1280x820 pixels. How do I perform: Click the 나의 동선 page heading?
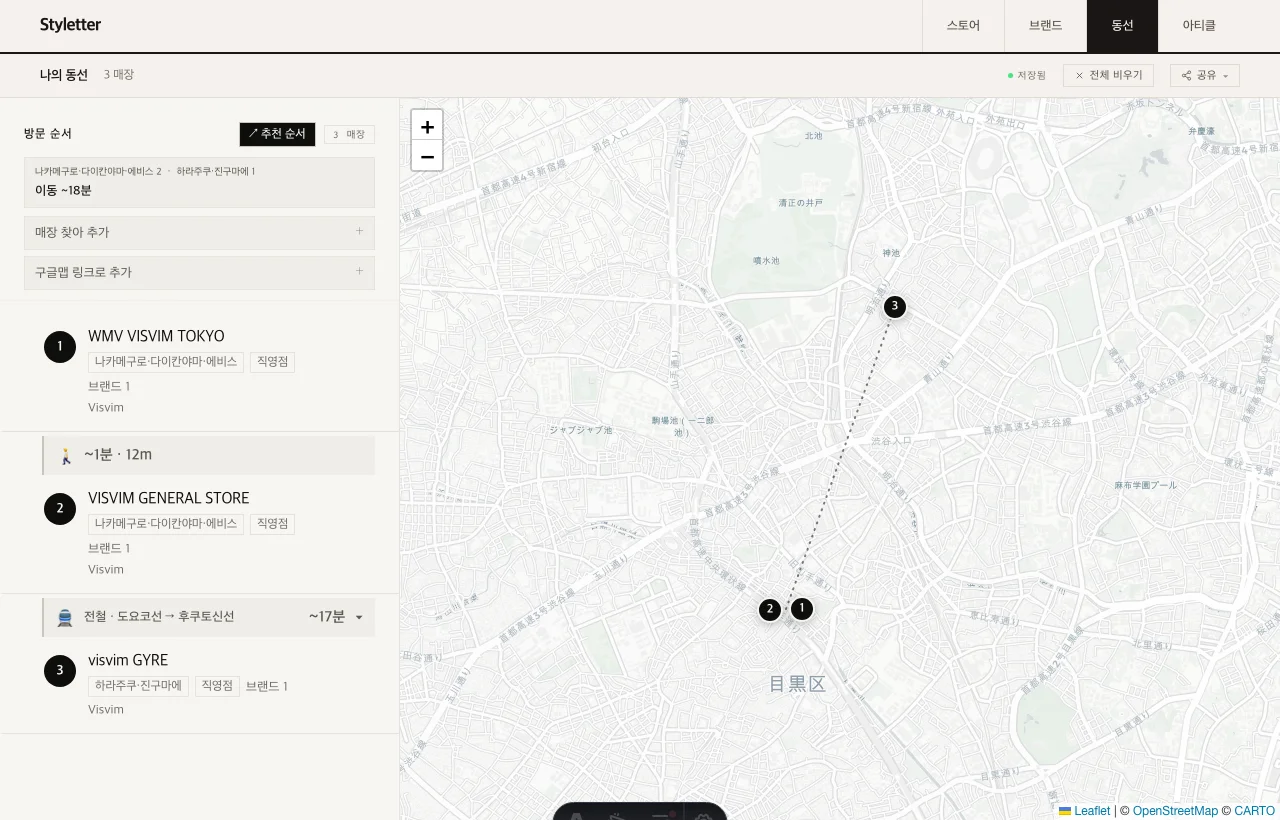64,75
